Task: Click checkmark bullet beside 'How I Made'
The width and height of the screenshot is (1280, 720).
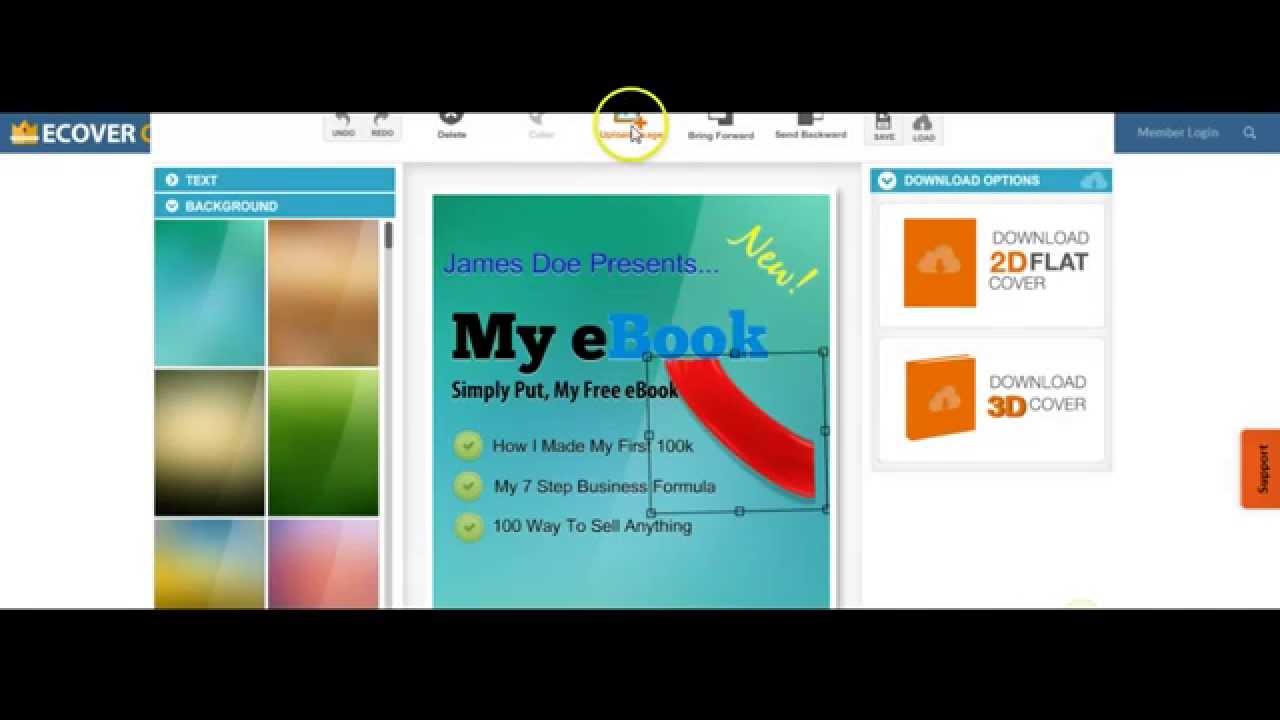Action: point(468,445)
